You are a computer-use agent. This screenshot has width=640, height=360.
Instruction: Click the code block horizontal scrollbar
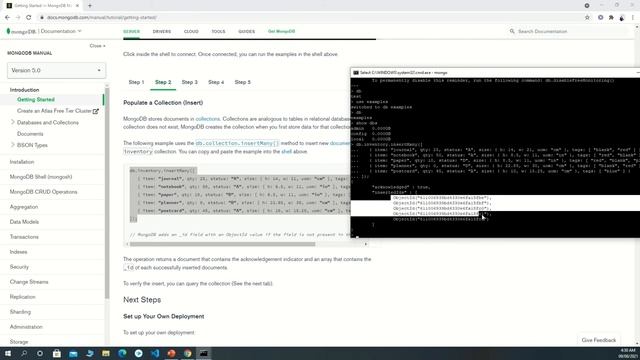pyautogui.click(x=222, y=244)
